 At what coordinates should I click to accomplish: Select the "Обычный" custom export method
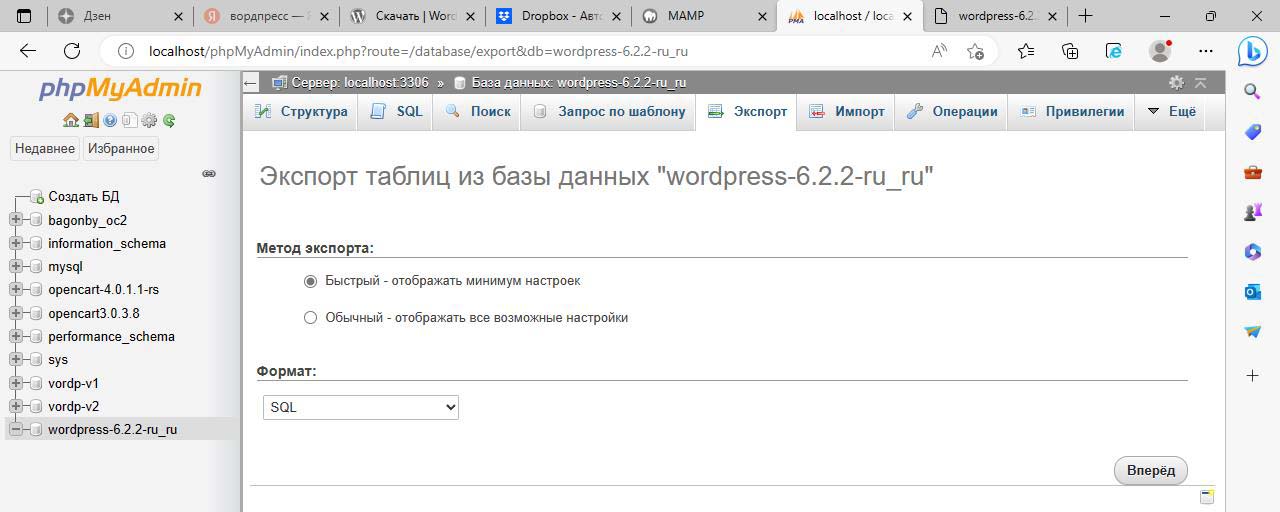click(x=310, y=318)
